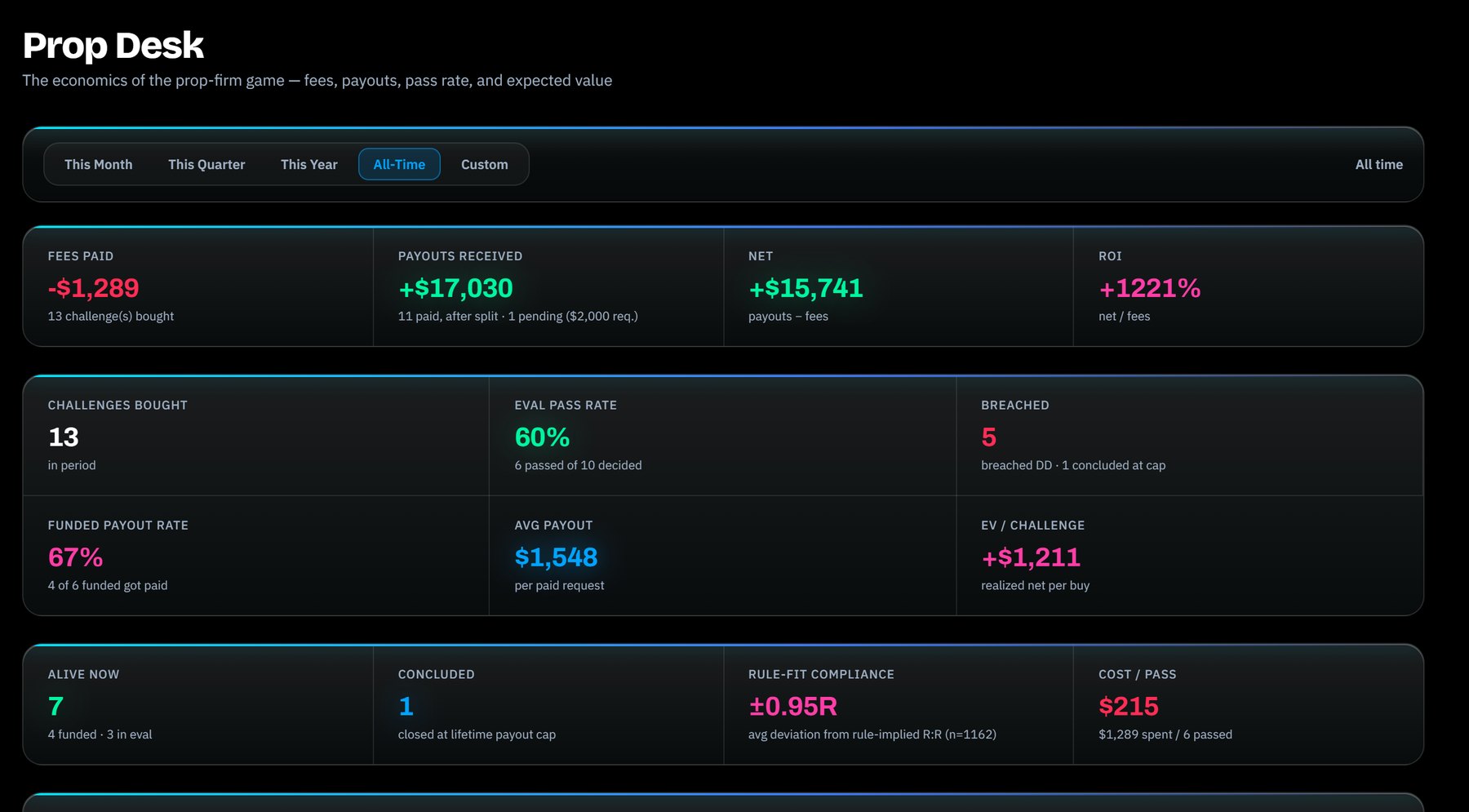The image size is (1469, 812).
Task: Click 'breached DD · 1 concluded at cap'
Action: (1073, 465)
